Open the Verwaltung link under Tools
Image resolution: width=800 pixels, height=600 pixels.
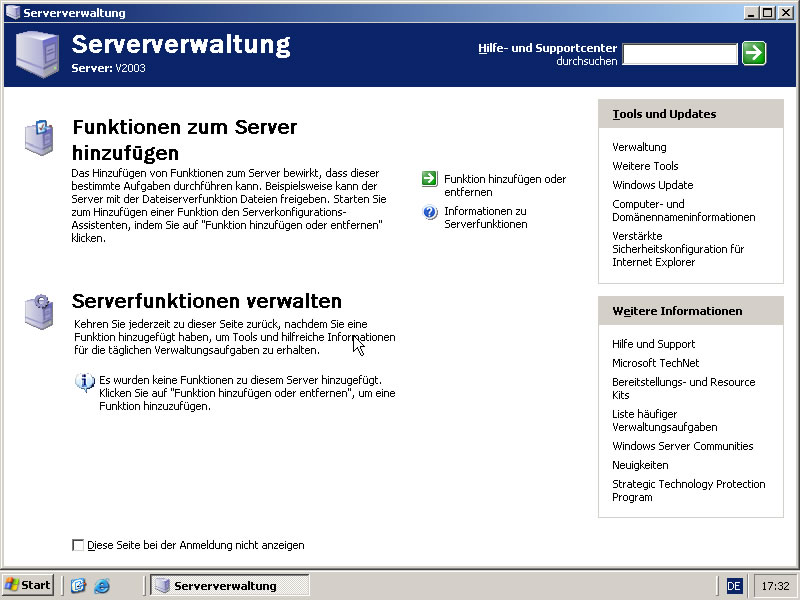(639, 147)
